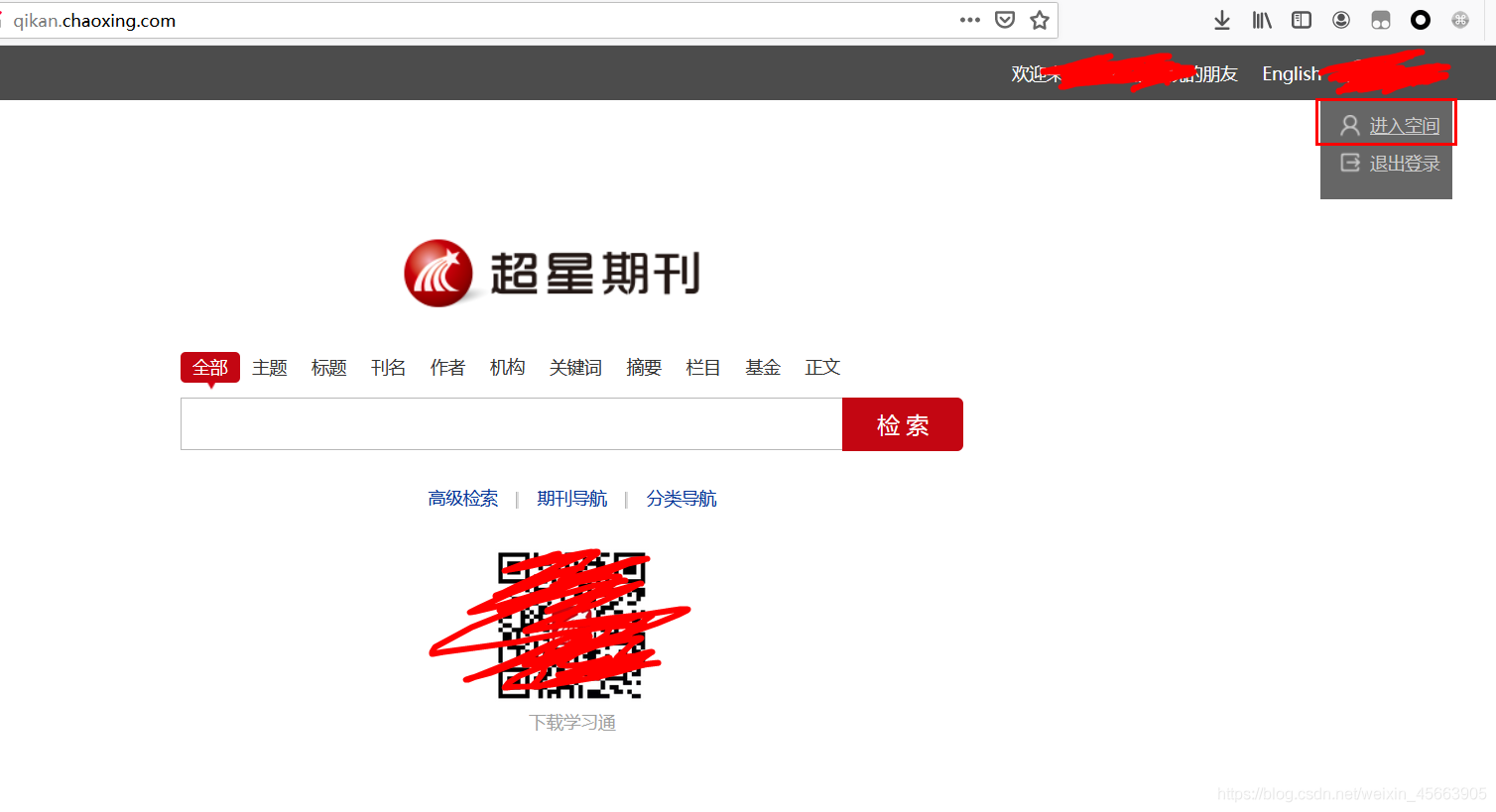
Task: Focus the journal search input box
Action: coord(512,424)
